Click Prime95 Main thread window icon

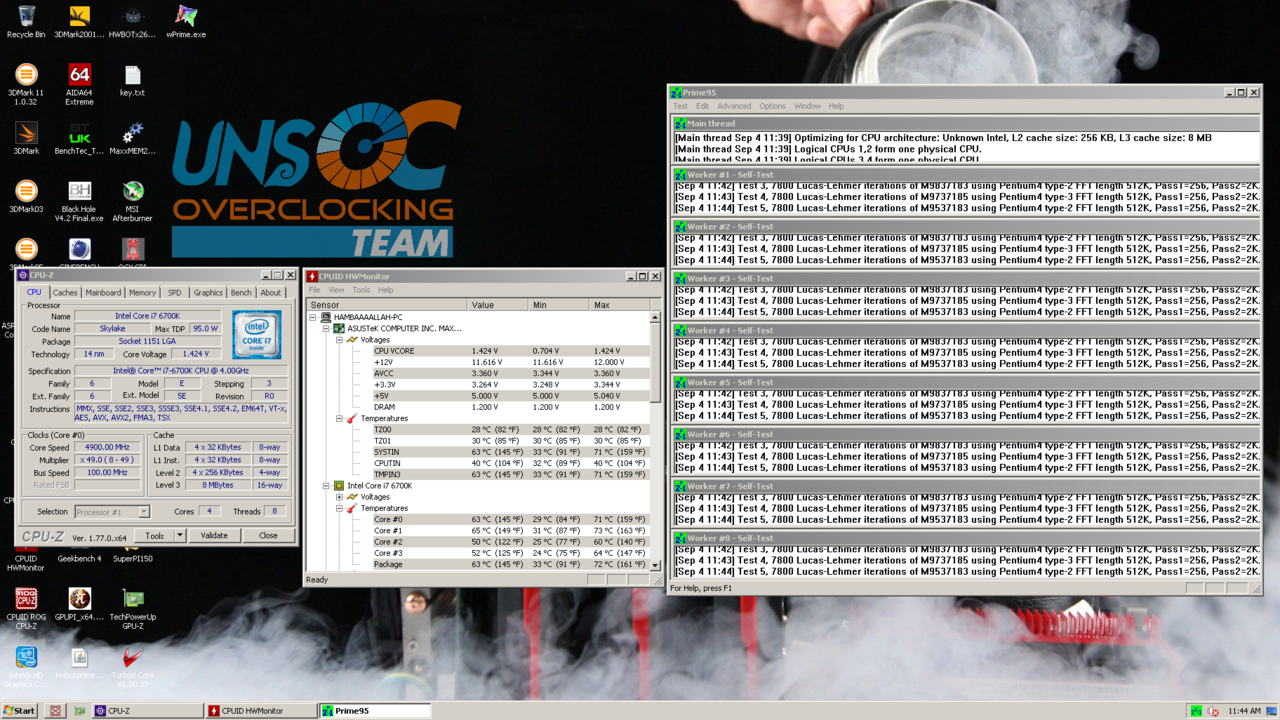pos(680,124)
